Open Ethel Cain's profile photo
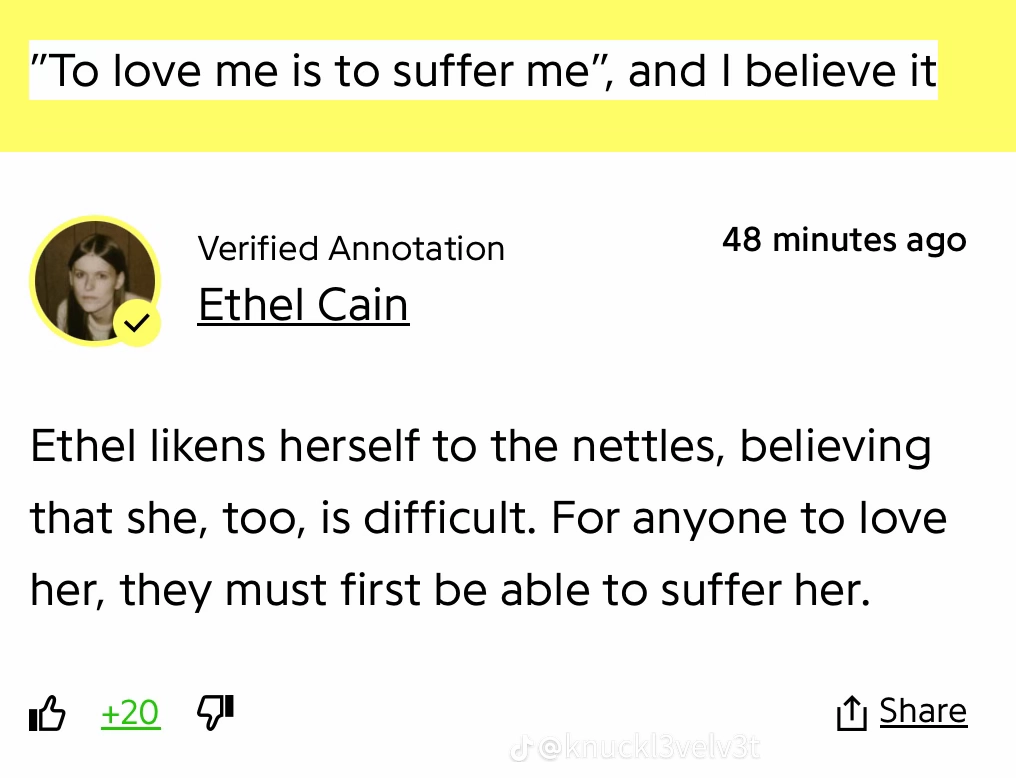 (x=95, y=280)
